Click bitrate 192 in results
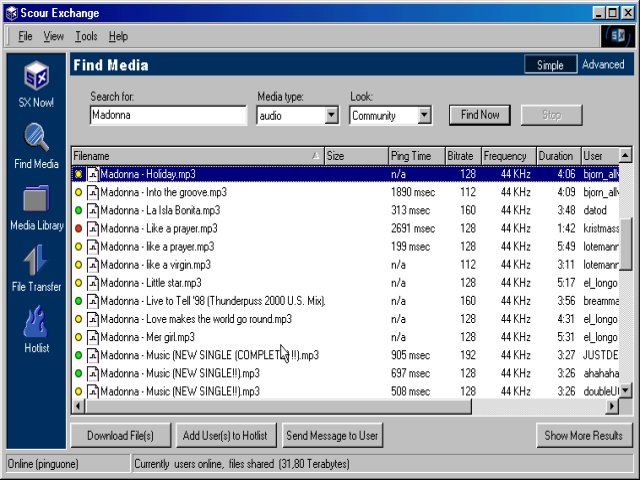The width and height of the screenshot is (640, 480). pos(468,355)
